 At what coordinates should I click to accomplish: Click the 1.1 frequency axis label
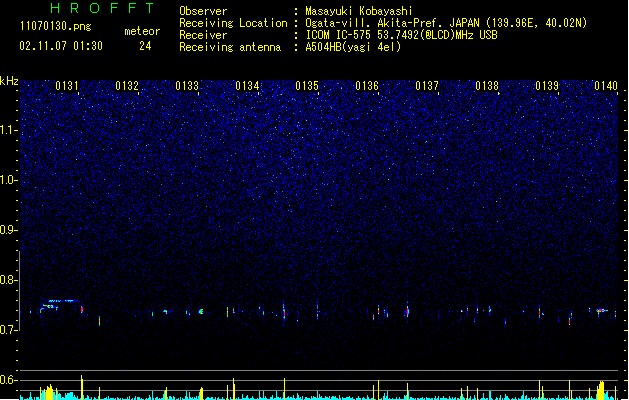9,130
